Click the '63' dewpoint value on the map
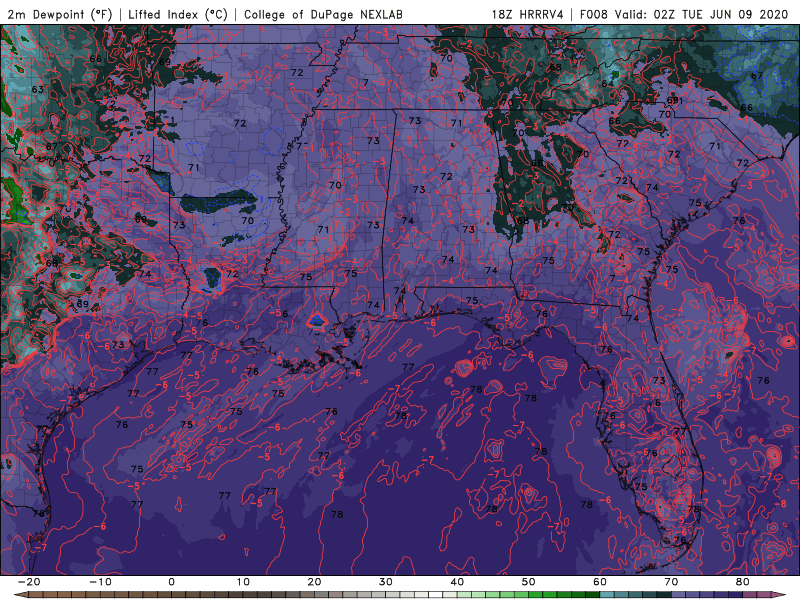 [x=38, y=90]
